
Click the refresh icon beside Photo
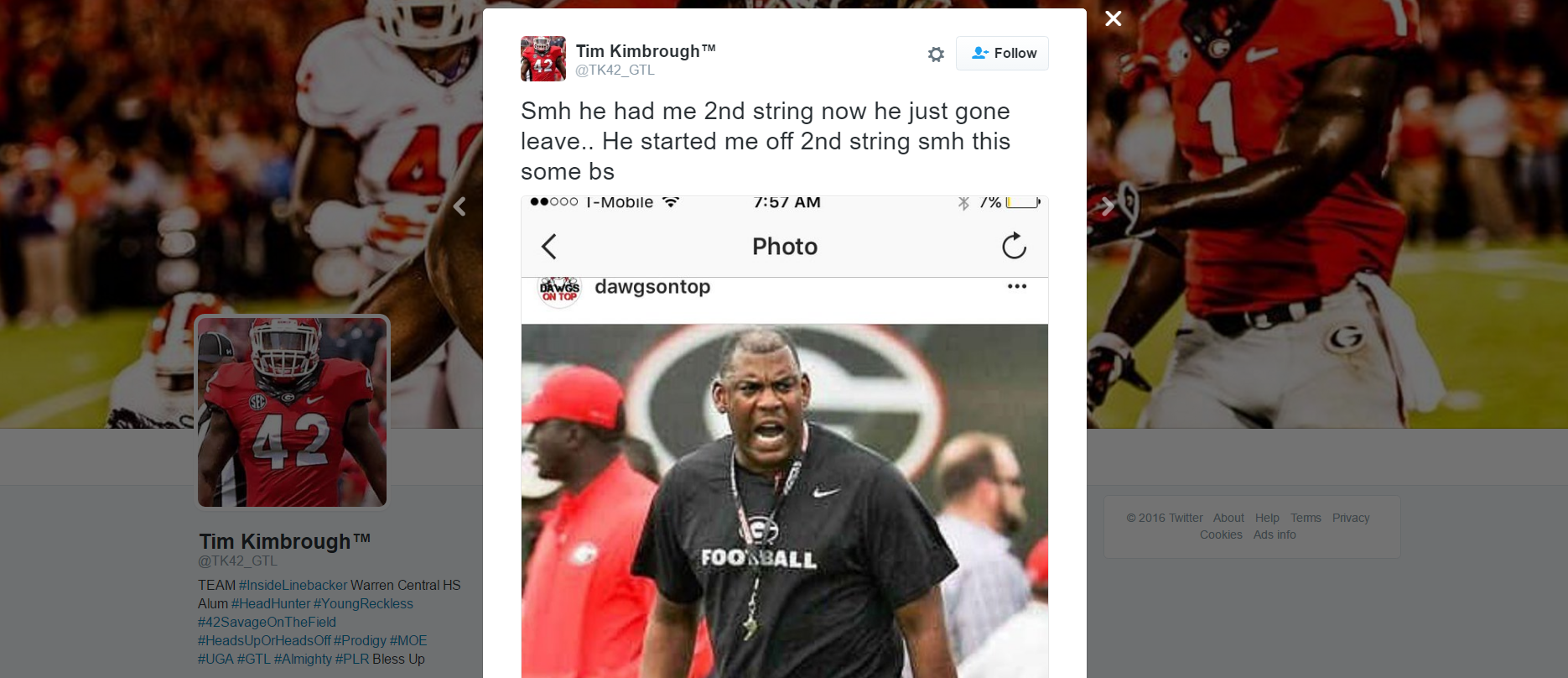click(1014, 246)
